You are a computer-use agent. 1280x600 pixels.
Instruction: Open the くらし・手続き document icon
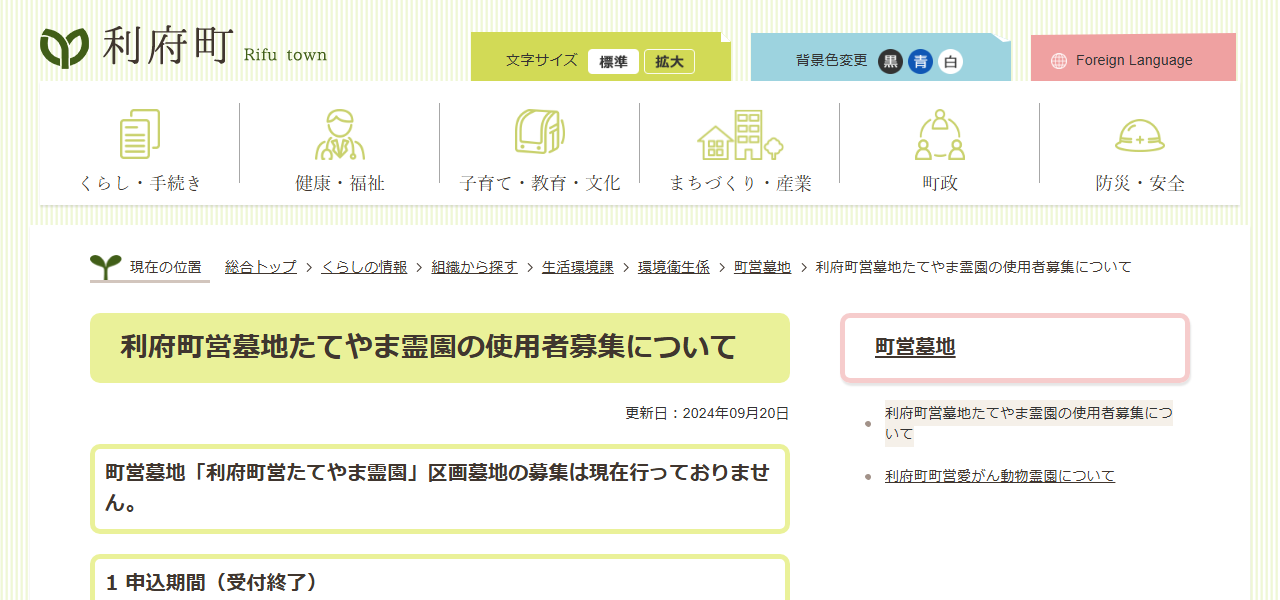click(x=140, y=134)
